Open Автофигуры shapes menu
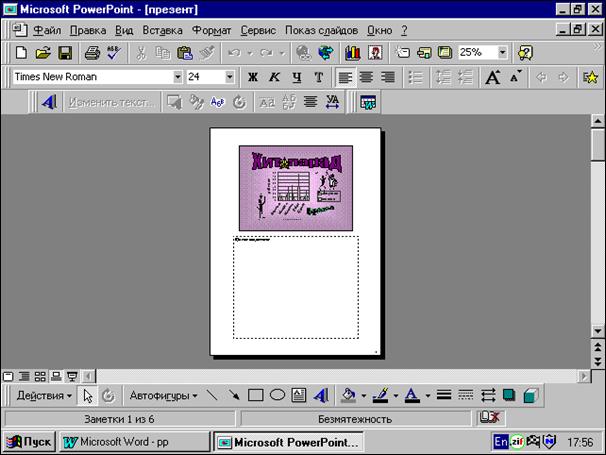 pyautogui.click(x=163, y=395)
